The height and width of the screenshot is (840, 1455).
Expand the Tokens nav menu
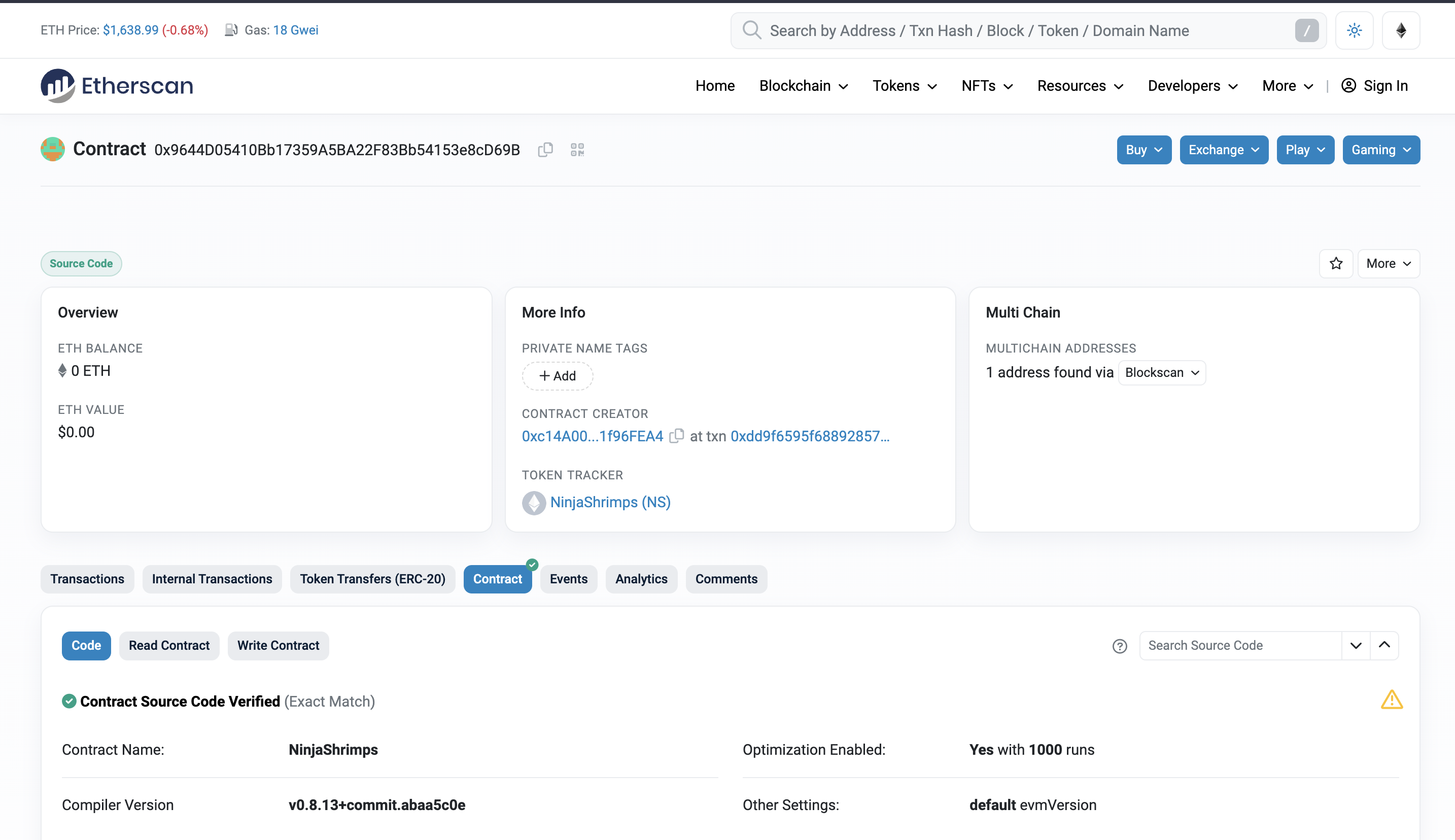click(905, 86)
